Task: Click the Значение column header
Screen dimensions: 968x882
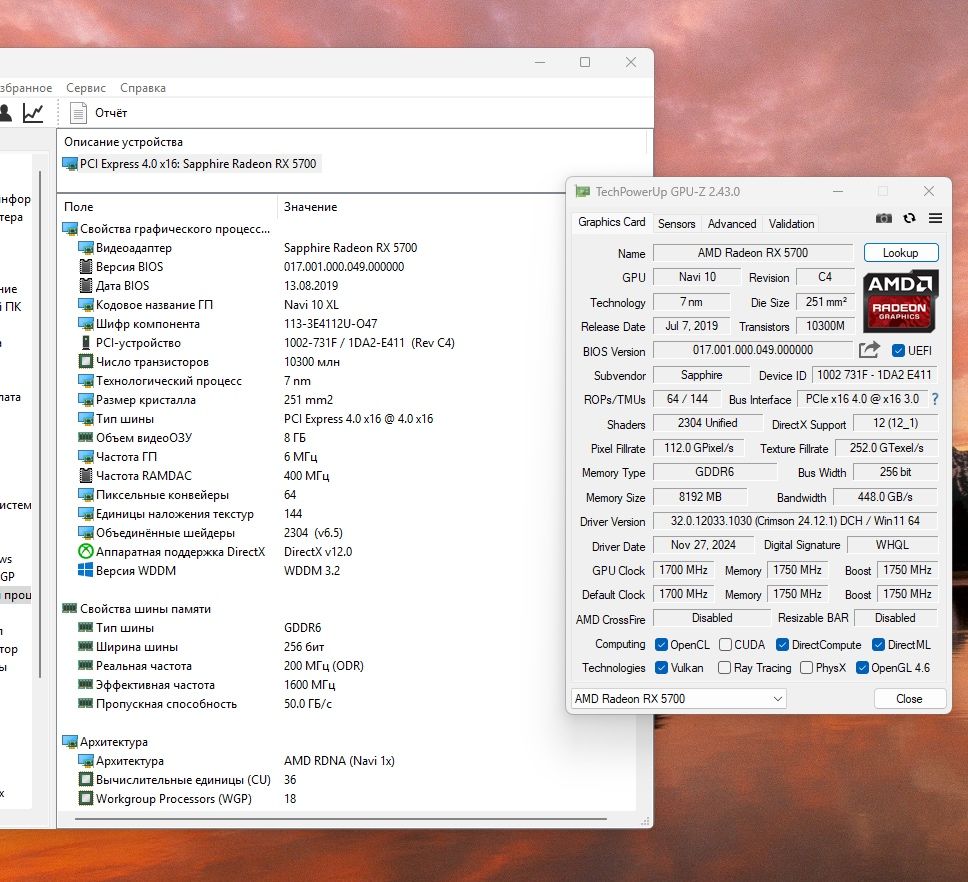Action: pos(310,207)
